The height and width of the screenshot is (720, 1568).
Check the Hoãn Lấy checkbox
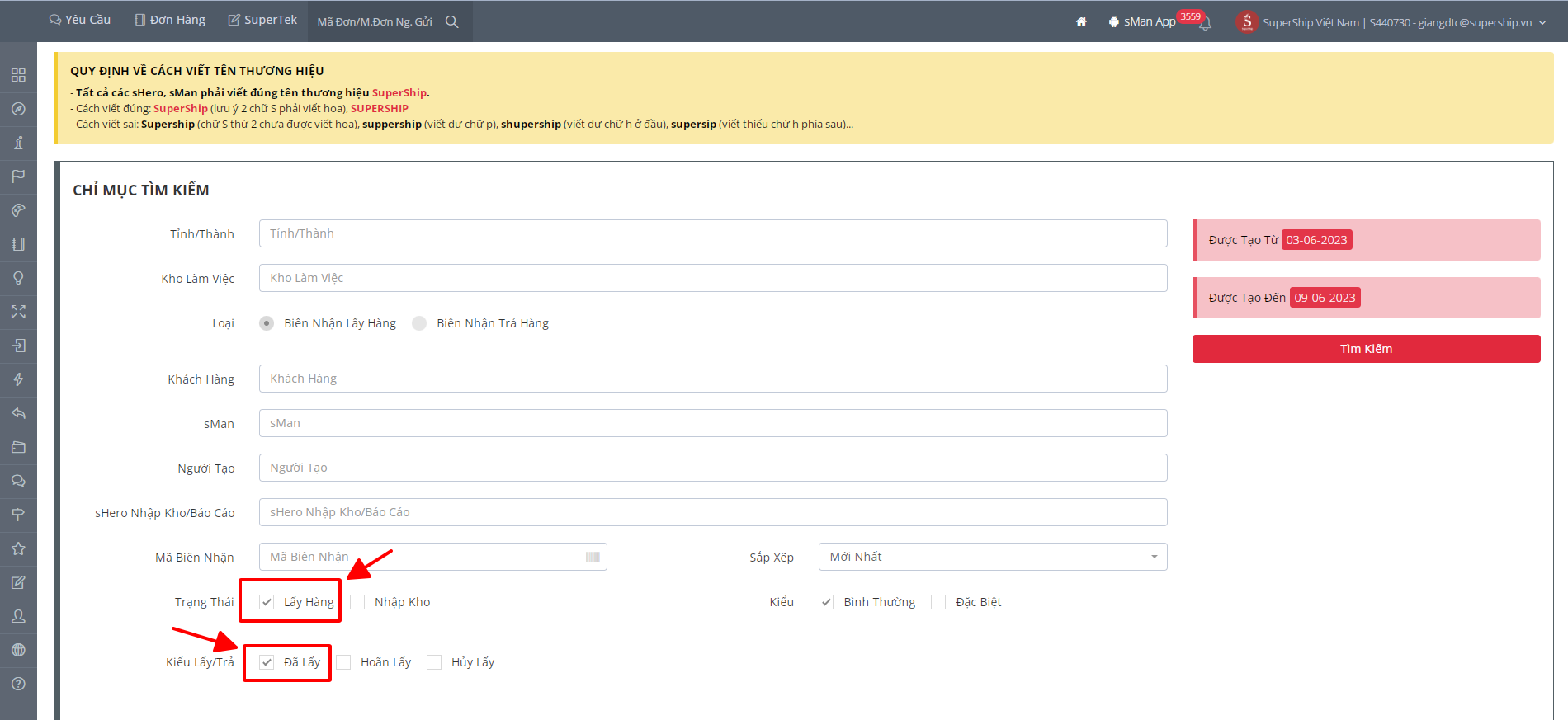(x=343, y=662)
